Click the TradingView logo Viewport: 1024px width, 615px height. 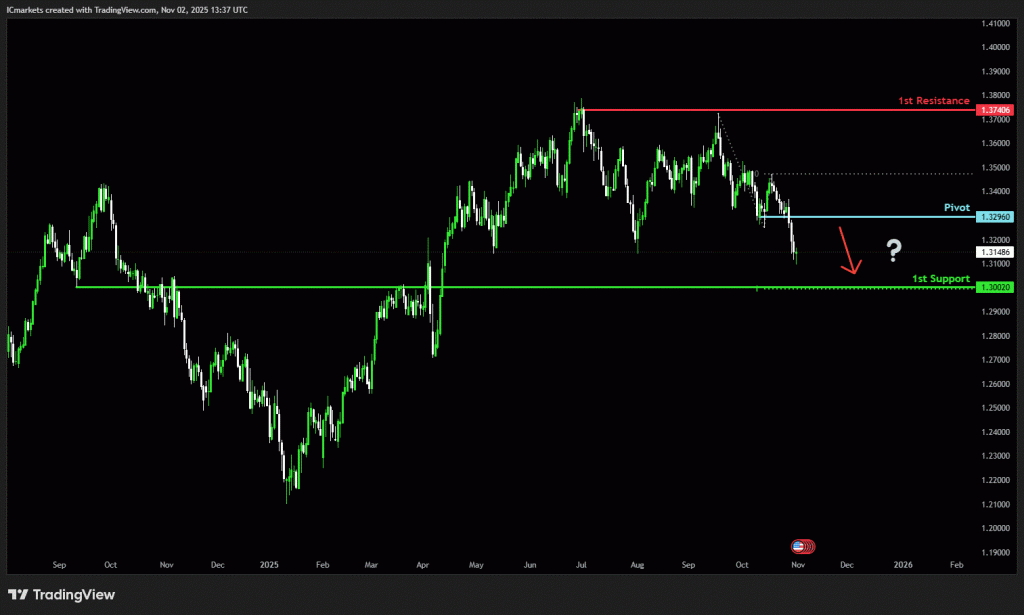pos(62,595)
